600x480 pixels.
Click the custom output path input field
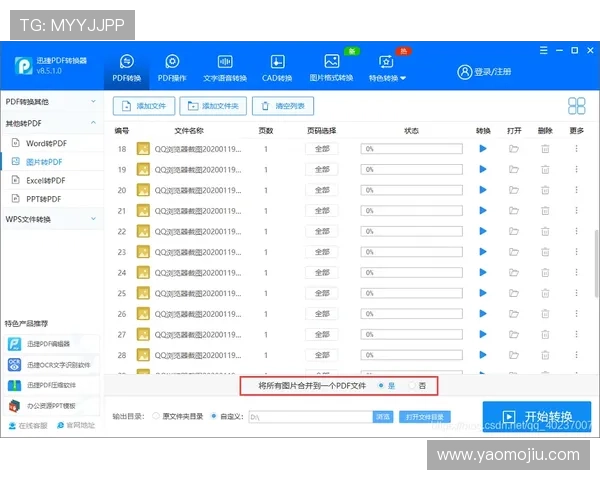pos(308,416)
